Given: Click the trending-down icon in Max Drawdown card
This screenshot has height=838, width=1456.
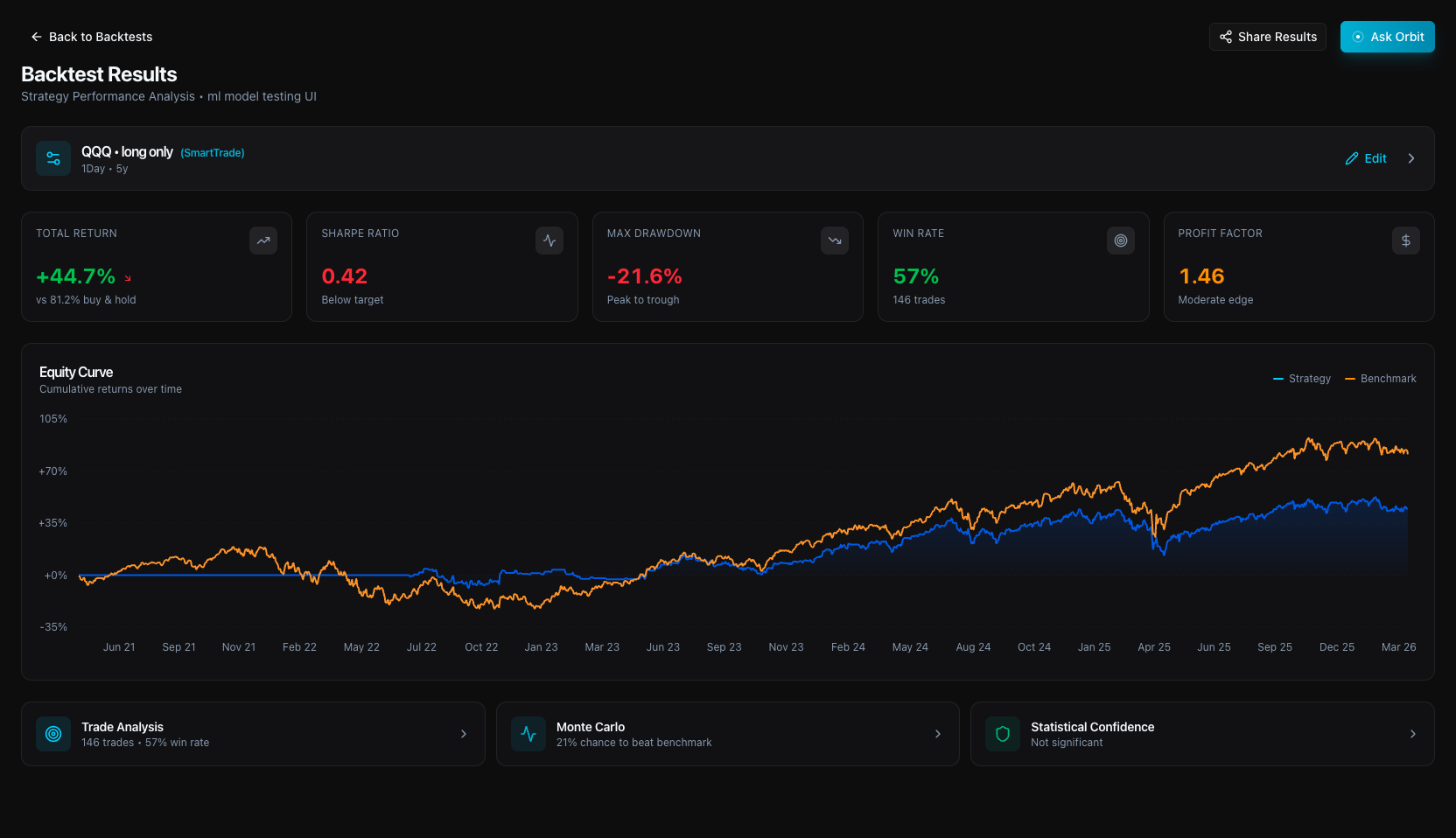Looking at the screenshot, I should coord(834,241).
